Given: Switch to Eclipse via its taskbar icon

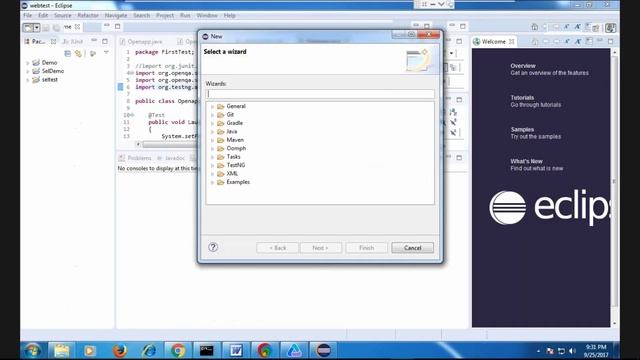Looking at the screenshot, I should (324, 351).
